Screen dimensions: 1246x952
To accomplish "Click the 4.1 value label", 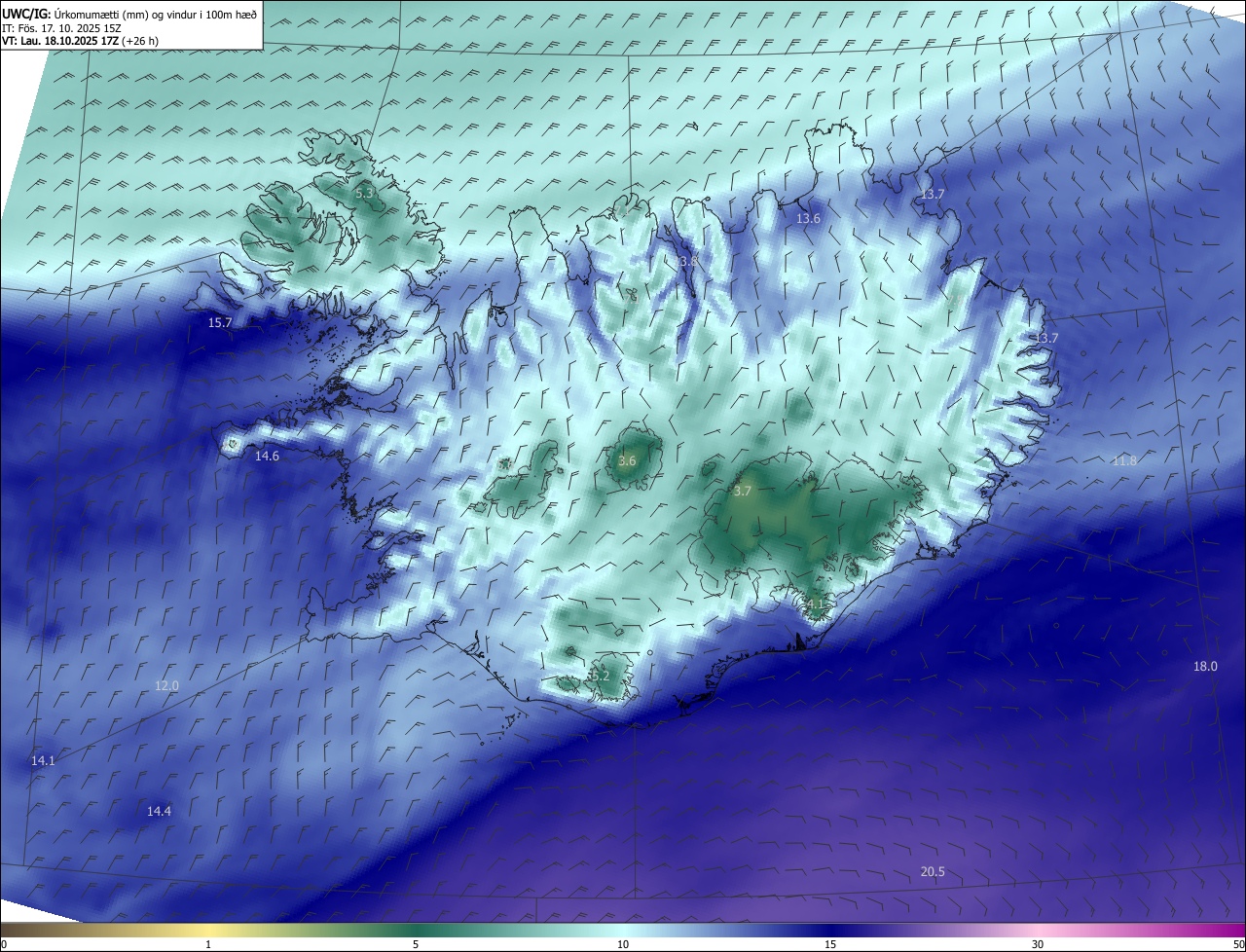I will click(x=815, y=604).
